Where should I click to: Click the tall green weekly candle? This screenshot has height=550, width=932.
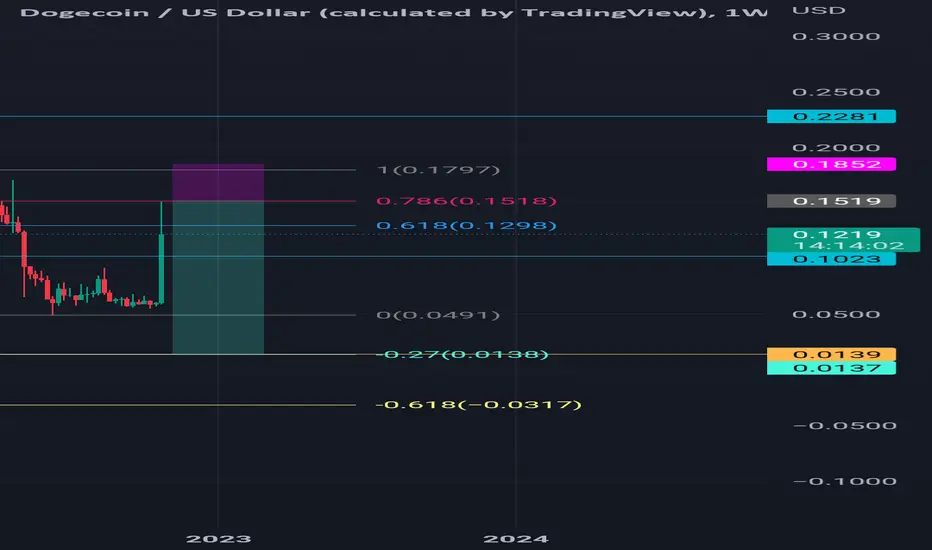[x=161, y=253]
